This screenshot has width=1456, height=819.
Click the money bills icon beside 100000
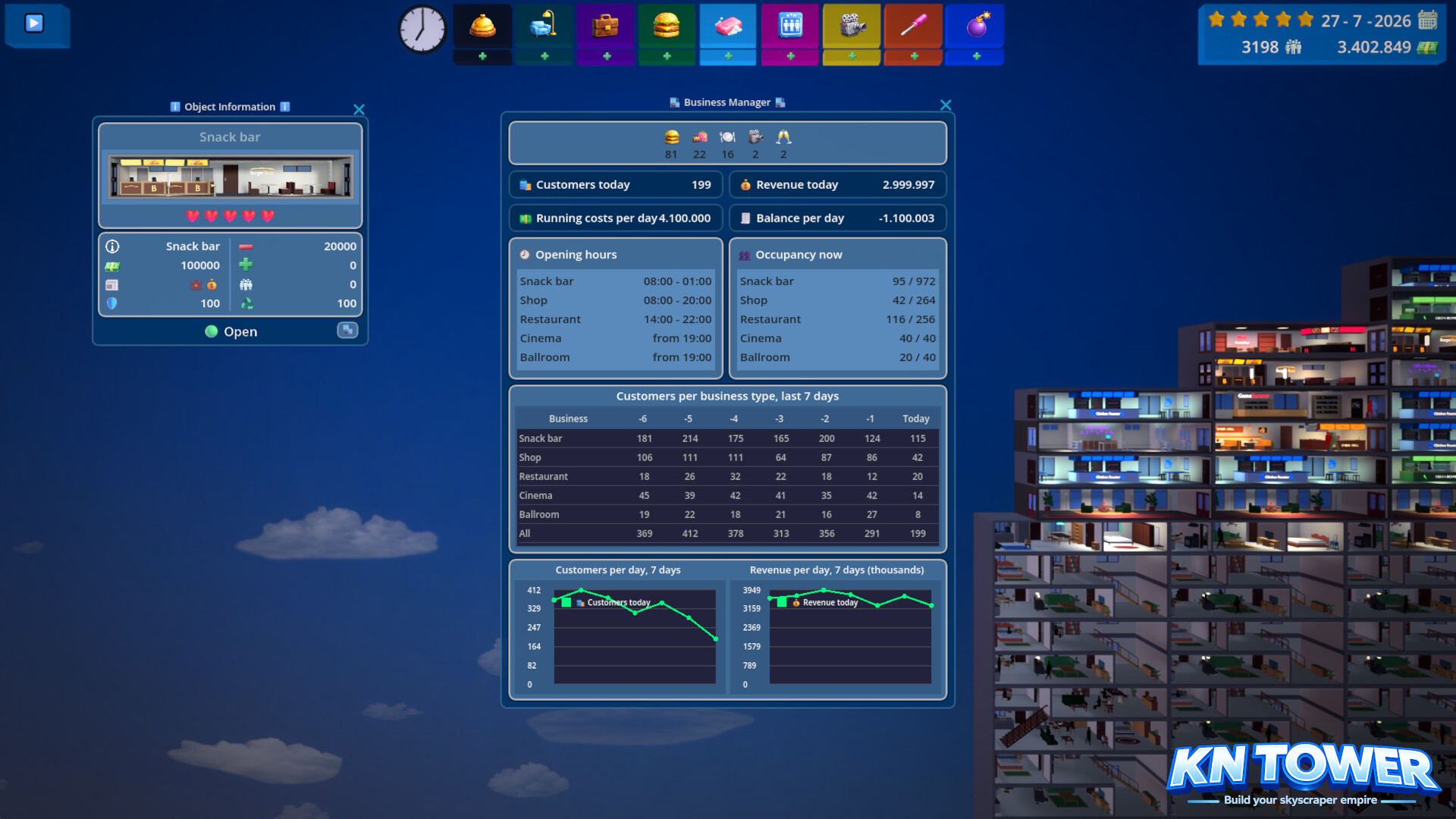112,266
